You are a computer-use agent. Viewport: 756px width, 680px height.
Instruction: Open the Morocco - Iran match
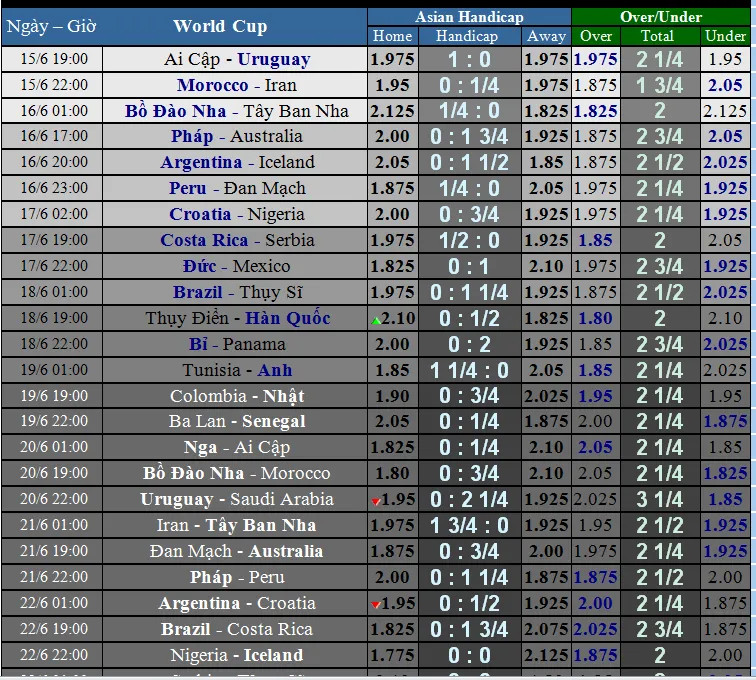tap(237, 85)
